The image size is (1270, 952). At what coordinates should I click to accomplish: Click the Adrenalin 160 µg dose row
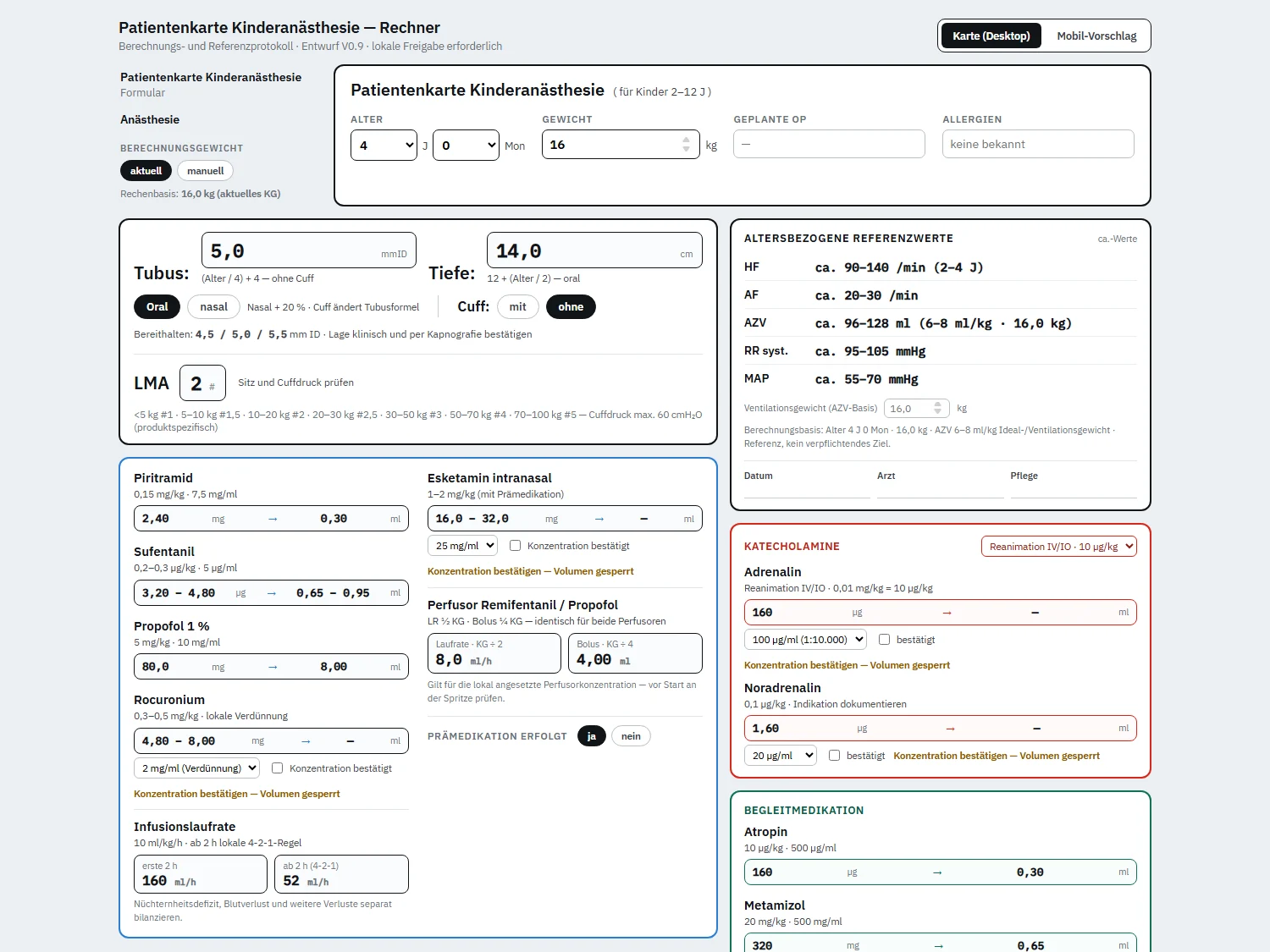click(x=940, y=613)
